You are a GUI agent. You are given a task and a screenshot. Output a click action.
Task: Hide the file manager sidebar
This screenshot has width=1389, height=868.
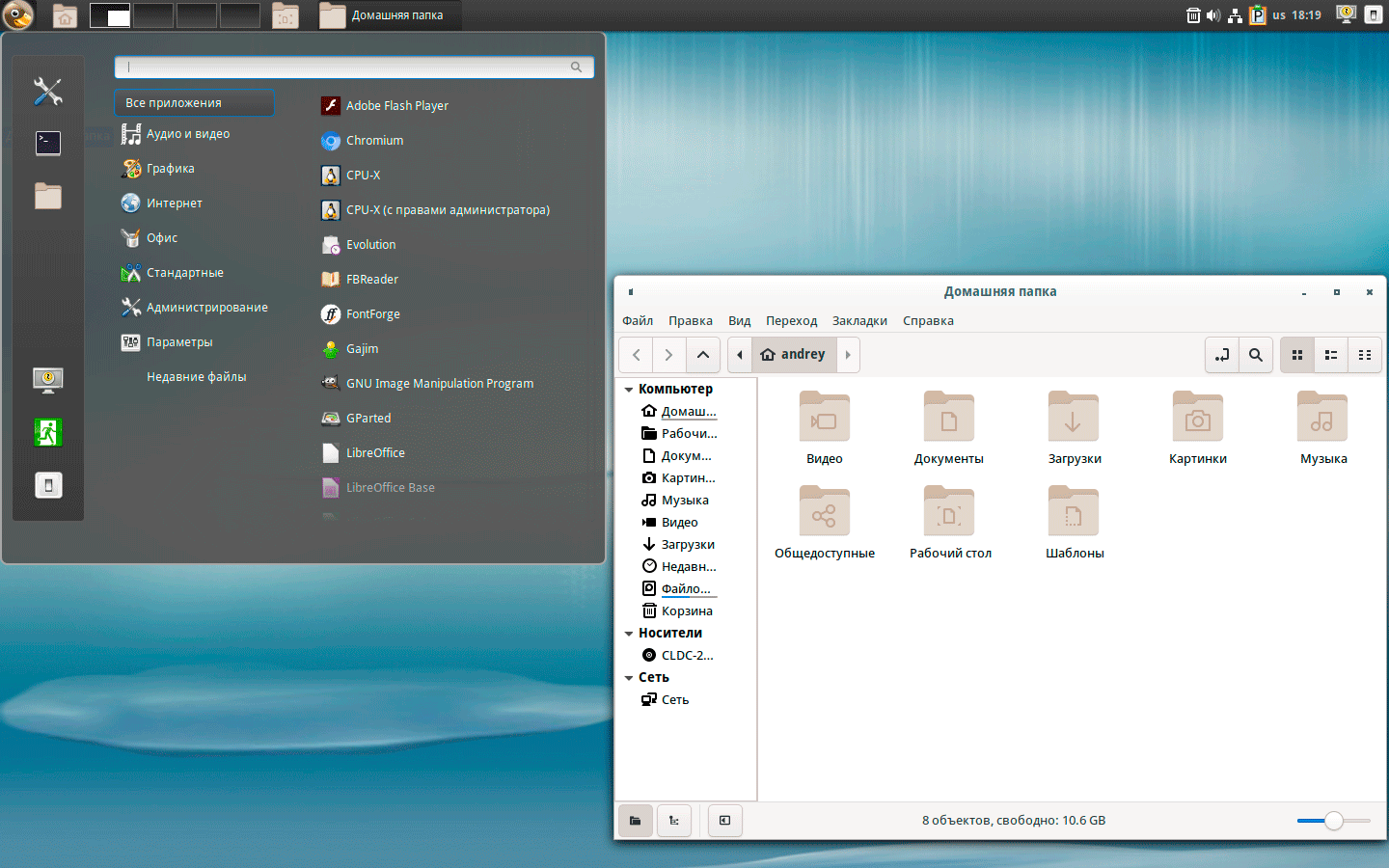(724, 821)
